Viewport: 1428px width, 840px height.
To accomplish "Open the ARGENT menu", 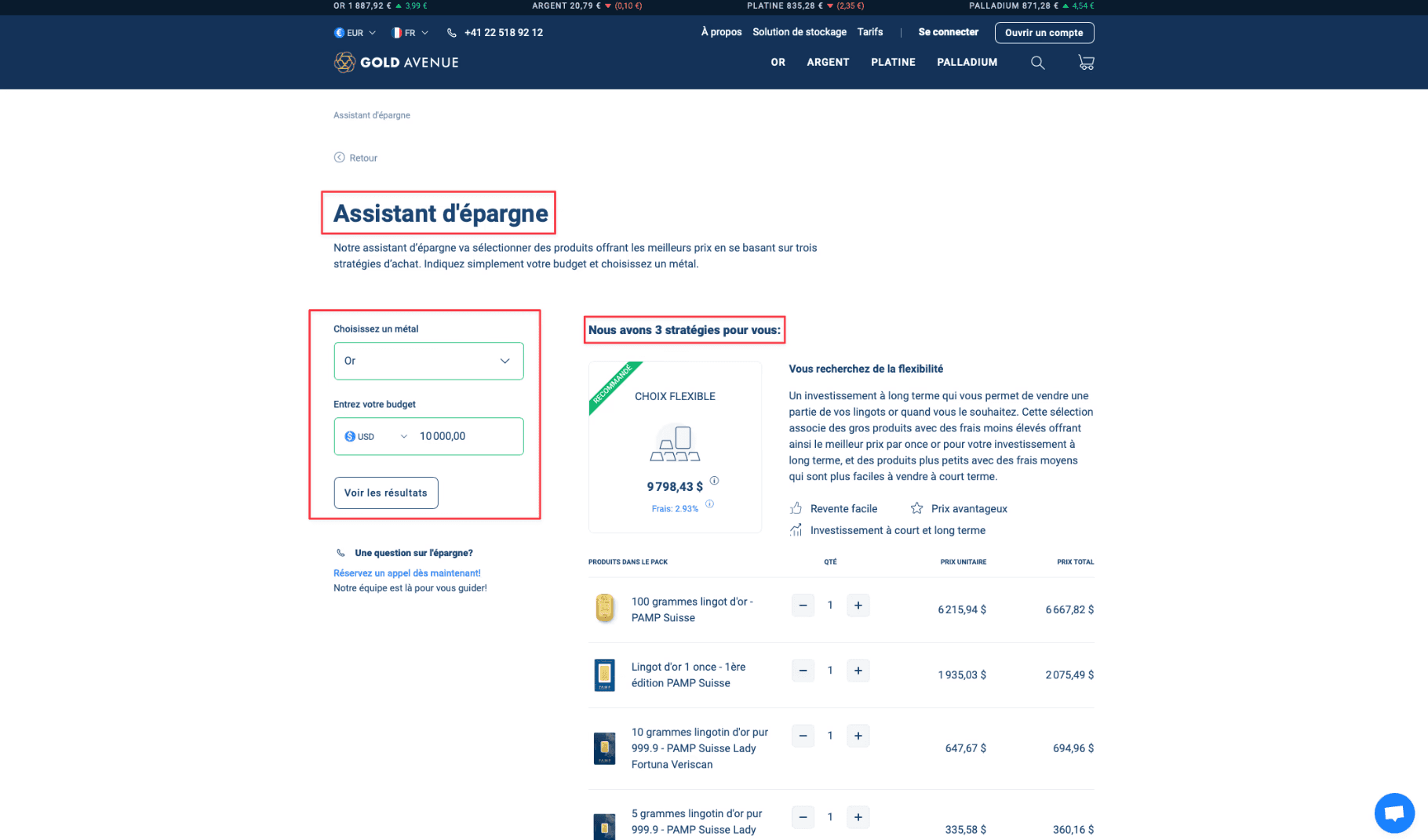I will click(828, 62).
